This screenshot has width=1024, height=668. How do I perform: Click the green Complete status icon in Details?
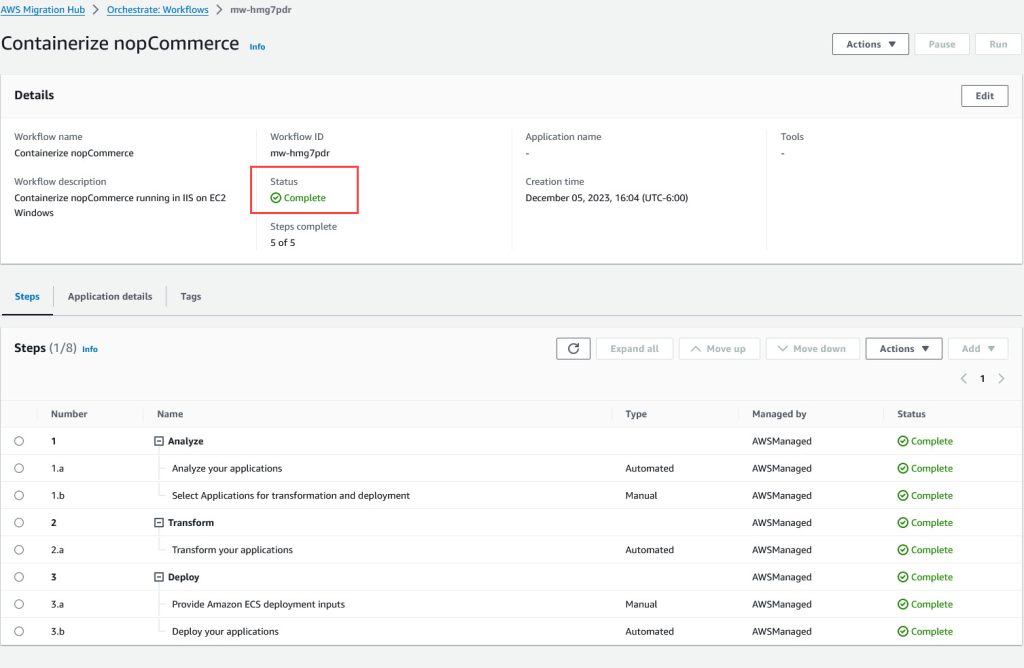(276, 198)
